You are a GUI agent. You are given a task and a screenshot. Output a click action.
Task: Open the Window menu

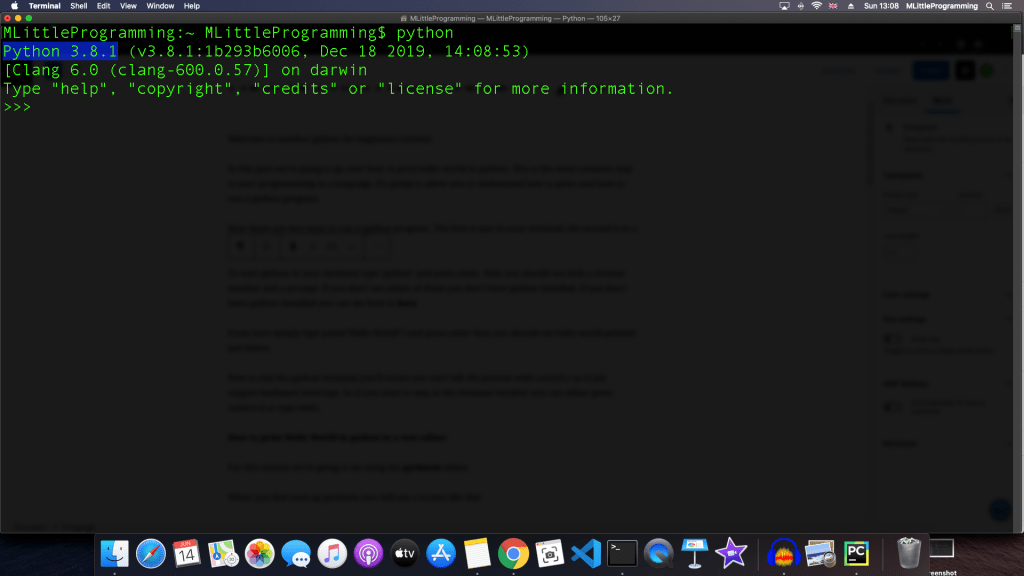(160, 6)
